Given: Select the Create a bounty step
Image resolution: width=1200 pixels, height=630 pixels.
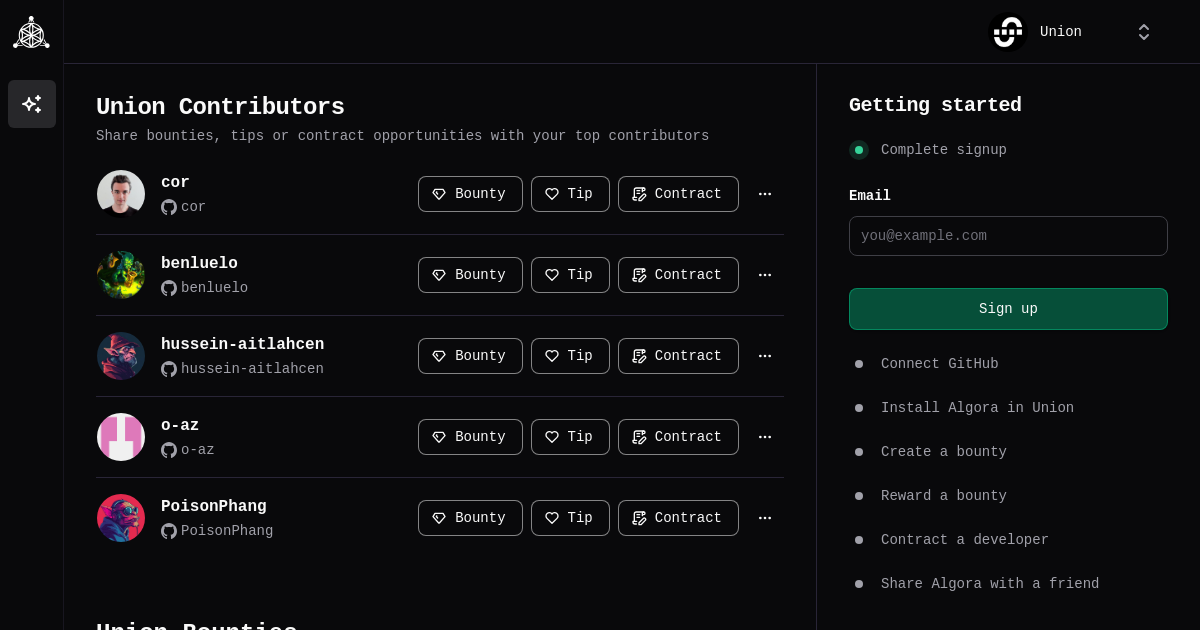Looking at the screenshot, I should (943, 452).
